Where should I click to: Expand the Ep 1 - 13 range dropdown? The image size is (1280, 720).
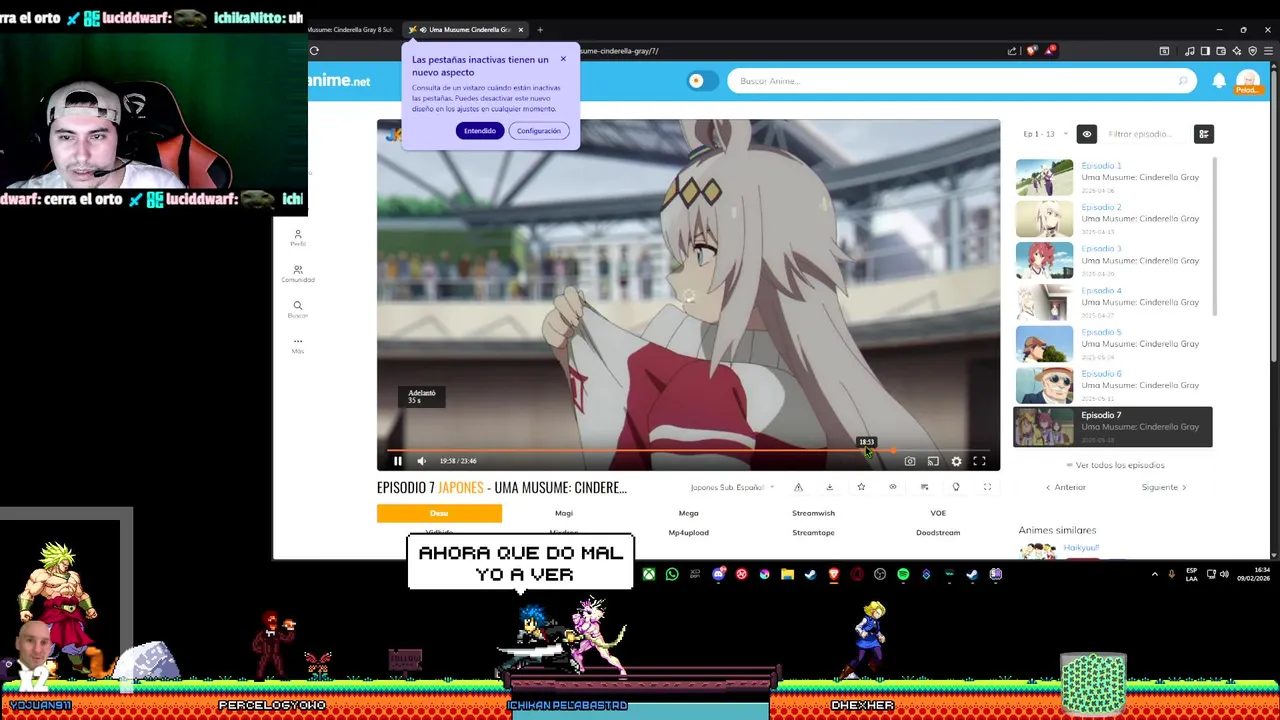1045,134
